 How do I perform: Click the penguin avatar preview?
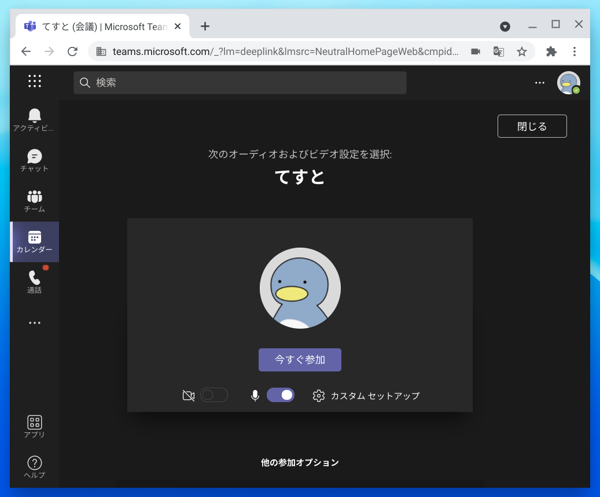[x=300, y=288]
